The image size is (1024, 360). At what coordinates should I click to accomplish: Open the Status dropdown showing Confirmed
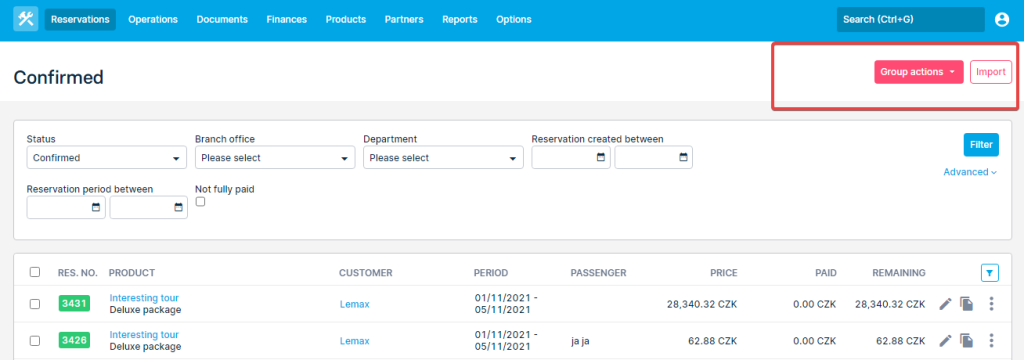point(106,157)
